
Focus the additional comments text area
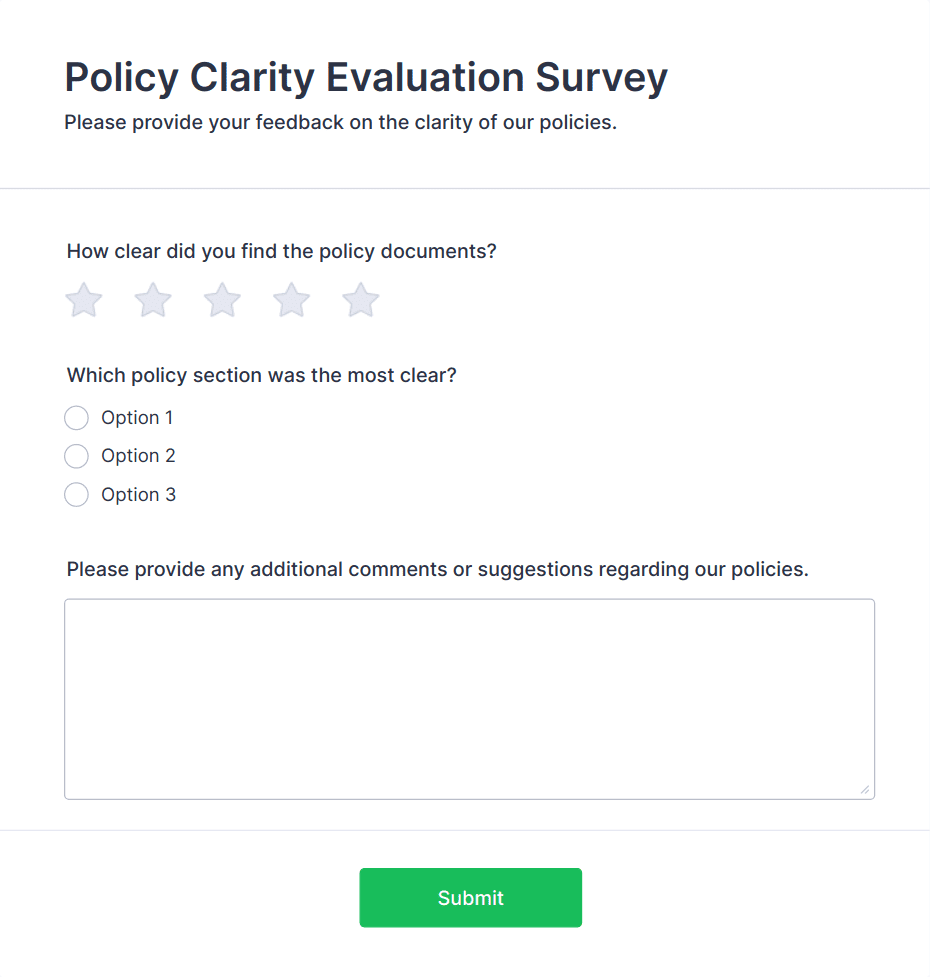469,699
